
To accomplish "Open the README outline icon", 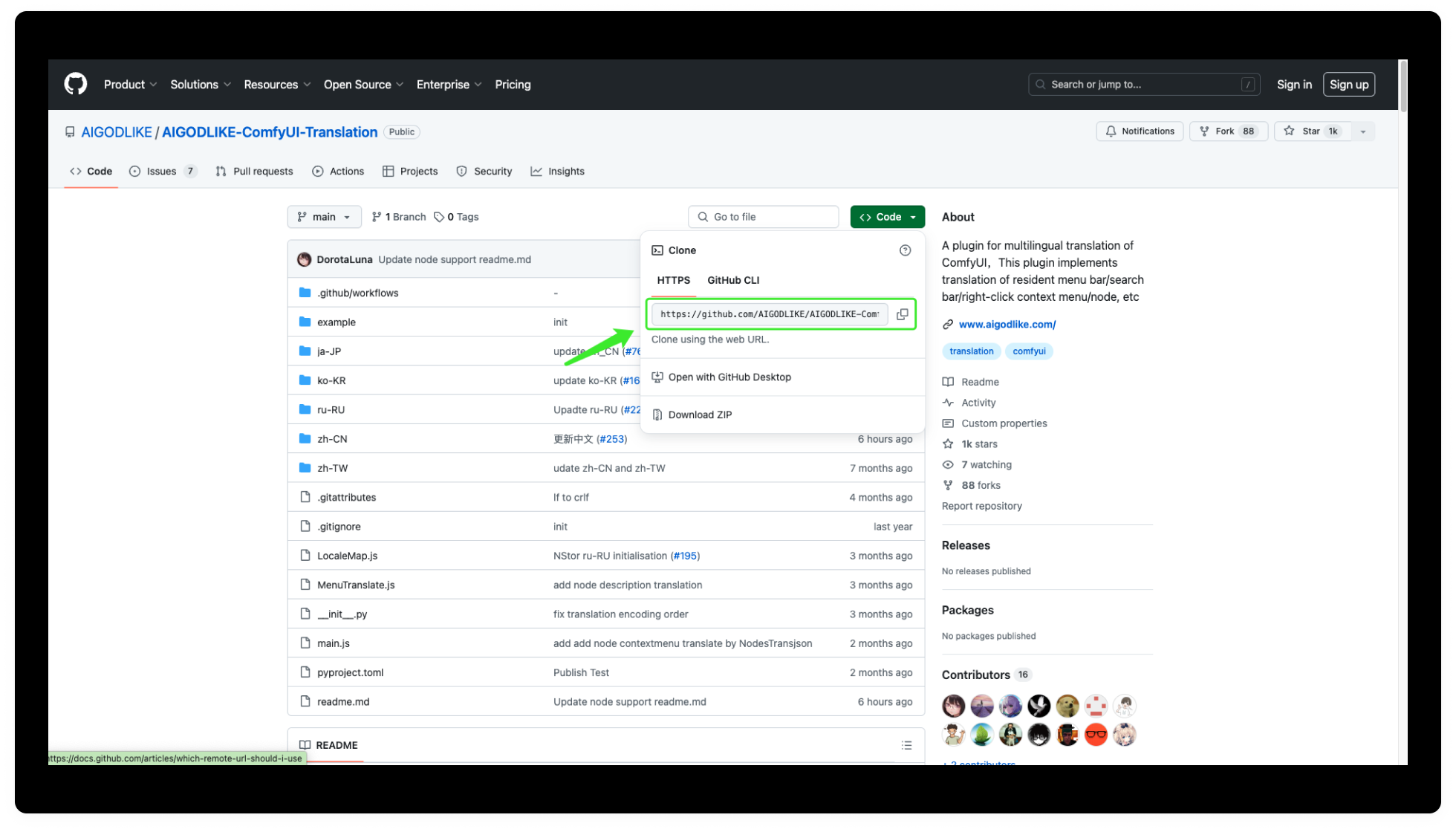I will pyautogui.click(x=906, y=745).
